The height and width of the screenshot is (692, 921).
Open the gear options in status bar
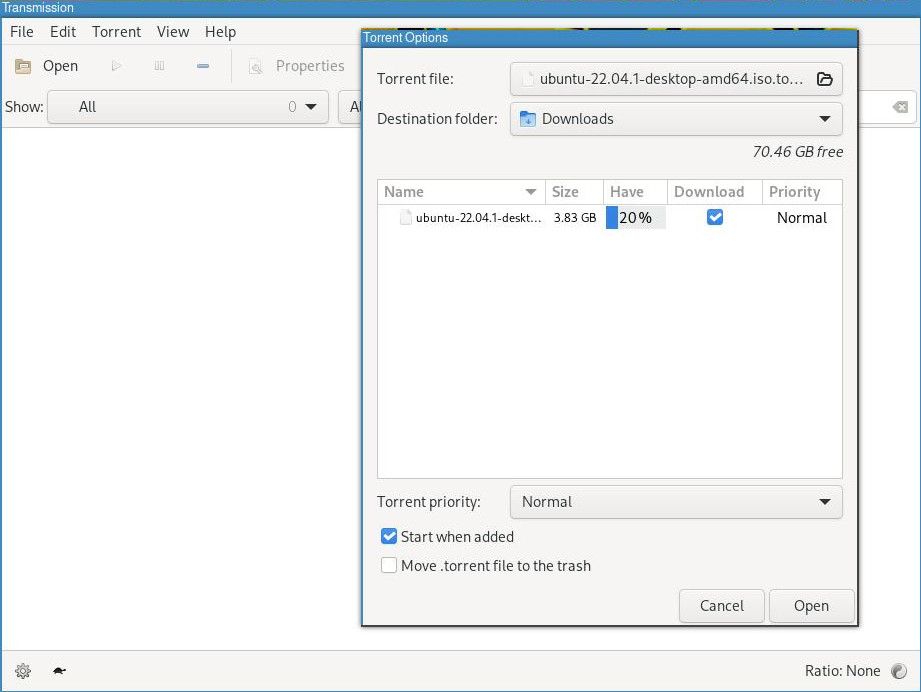(23, 671)
